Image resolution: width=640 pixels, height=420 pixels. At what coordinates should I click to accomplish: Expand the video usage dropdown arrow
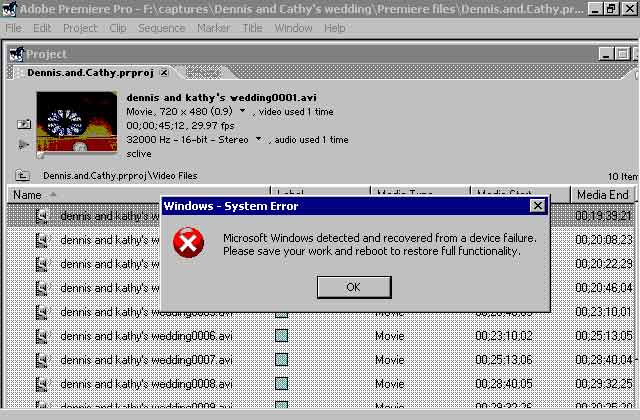(242, 111)
